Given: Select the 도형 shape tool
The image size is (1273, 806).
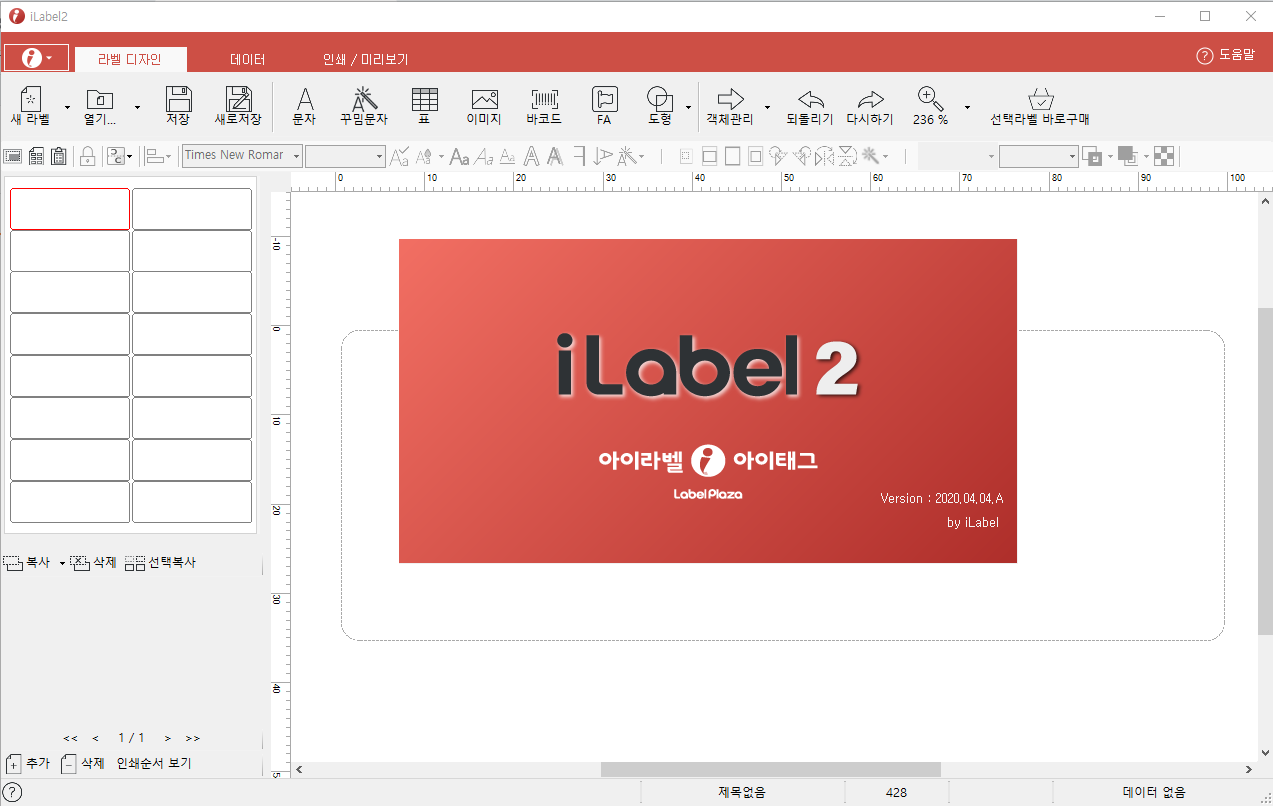Looking at the screenshot, I should 660,107.
